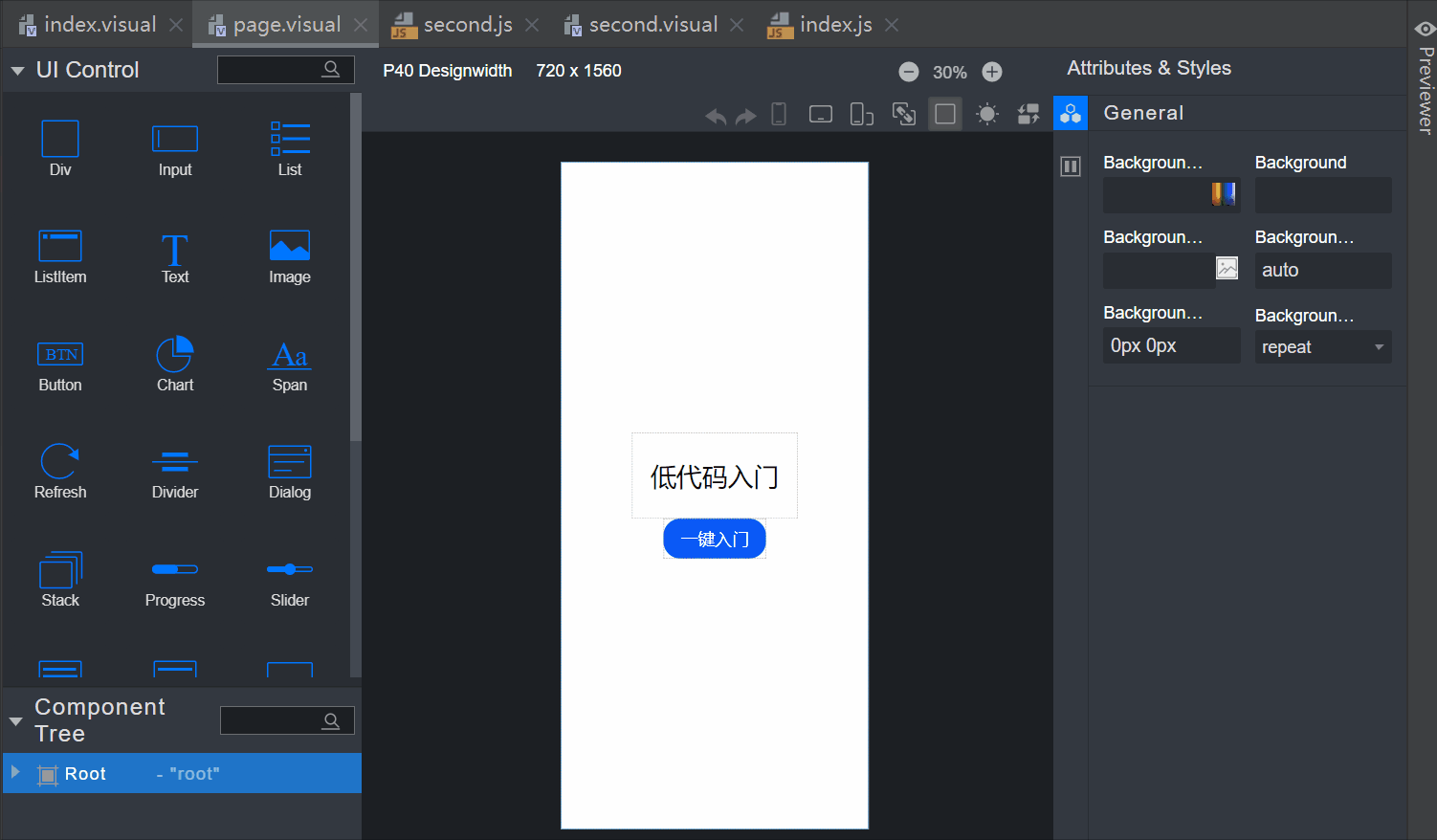Image resolution: width=1437 pixels, height=840 pixels.
Task: Select the Stack control
Action: coord(60,580)
